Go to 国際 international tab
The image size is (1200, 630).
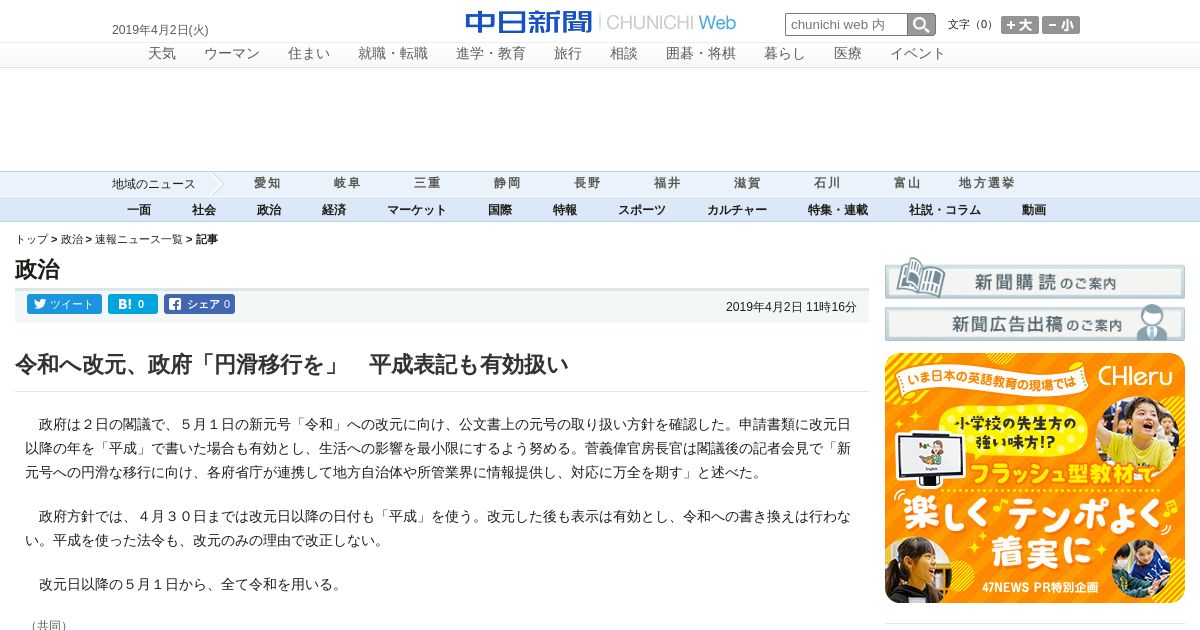(x=500, y=210)
